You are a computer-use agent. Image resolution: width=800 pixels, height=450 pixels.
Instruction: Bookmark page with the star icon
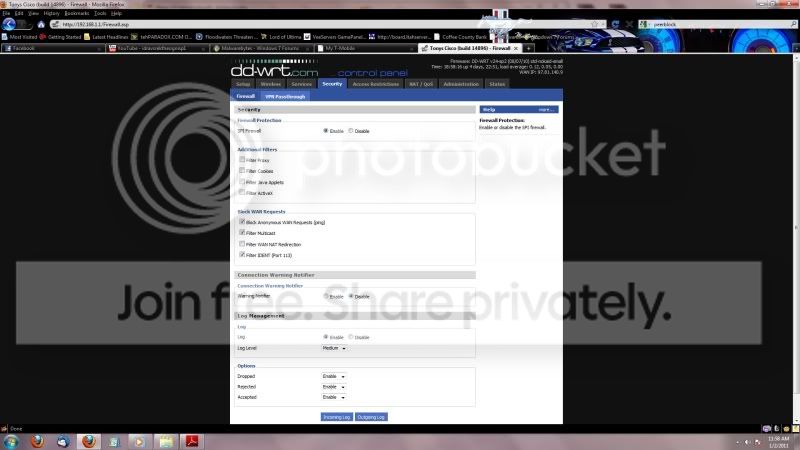594,24
